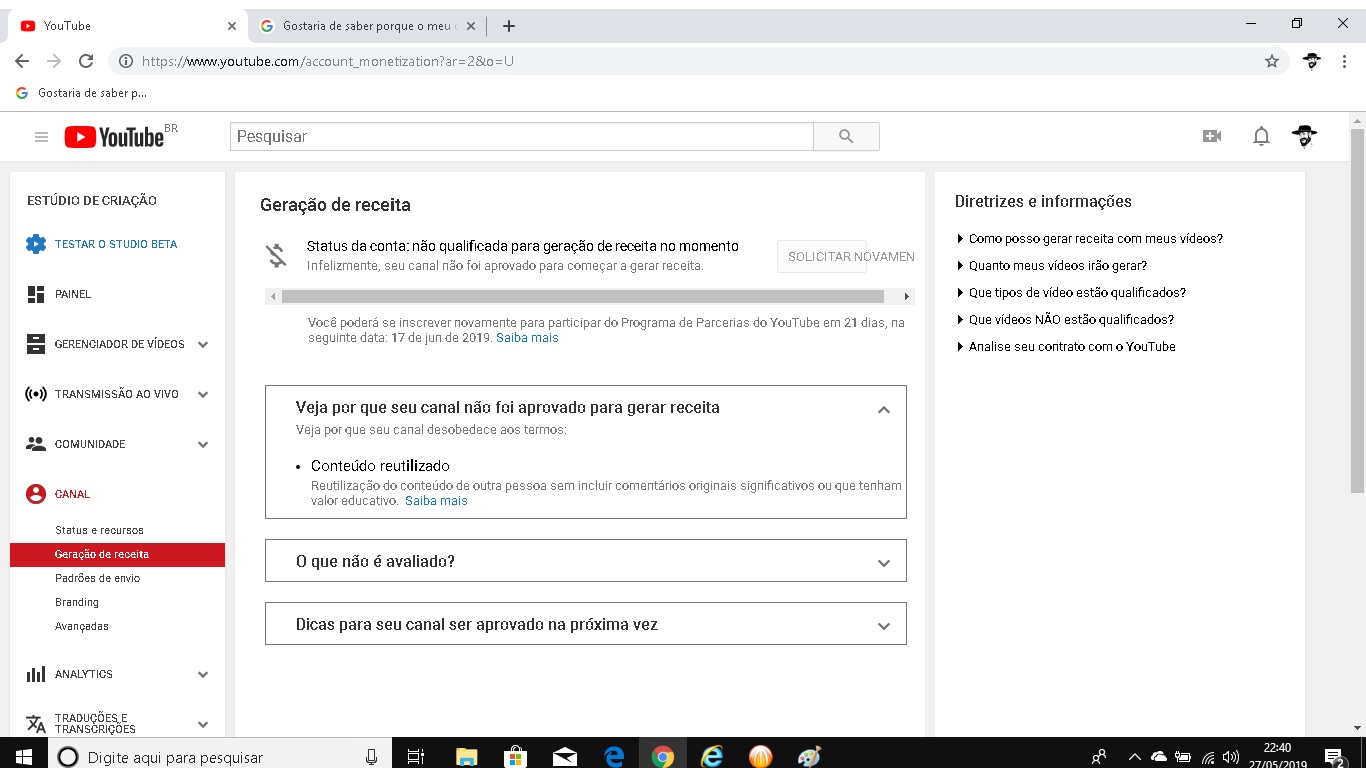Click the search magnifier button

846,136
